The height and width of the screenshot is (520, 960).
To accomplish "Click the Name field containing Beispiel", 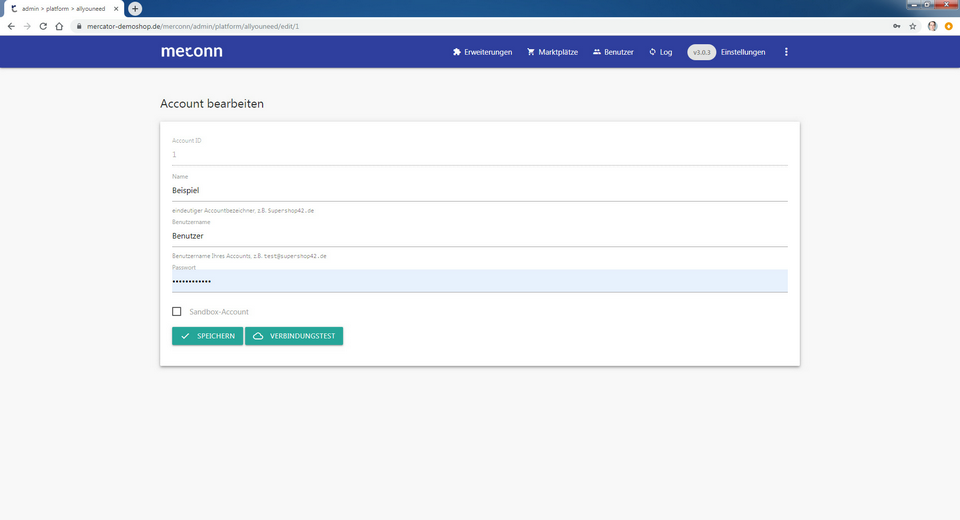I will pos(479,190).
